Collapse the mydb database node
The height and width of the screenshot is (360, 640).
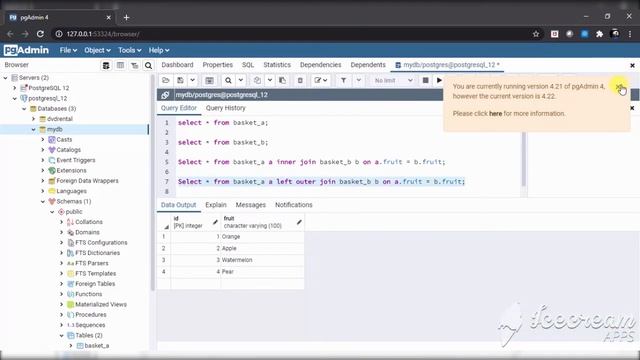click(x=34, y=129)
